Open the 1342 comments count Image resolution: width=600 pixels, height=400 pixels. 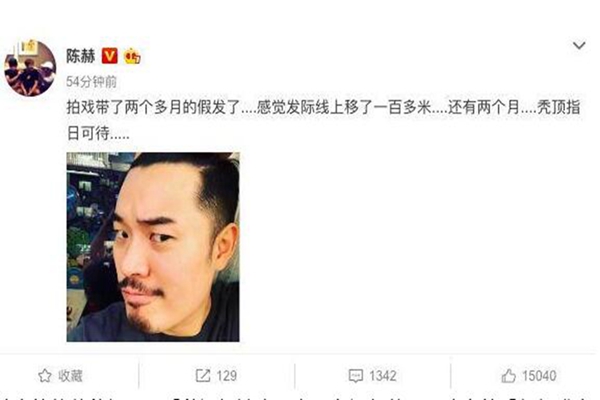point(383,376)
